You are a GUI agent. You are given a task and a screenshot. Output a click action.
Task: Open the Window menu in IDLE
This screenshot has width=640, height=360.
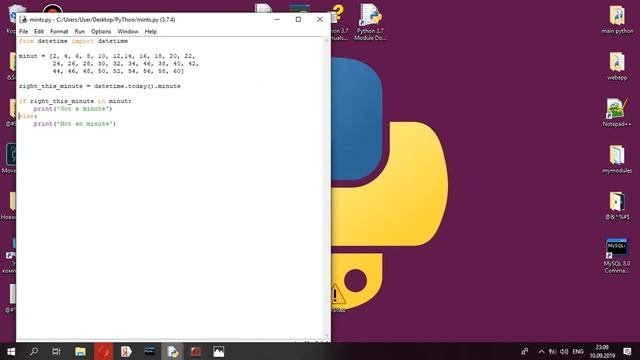pos(128,31)
